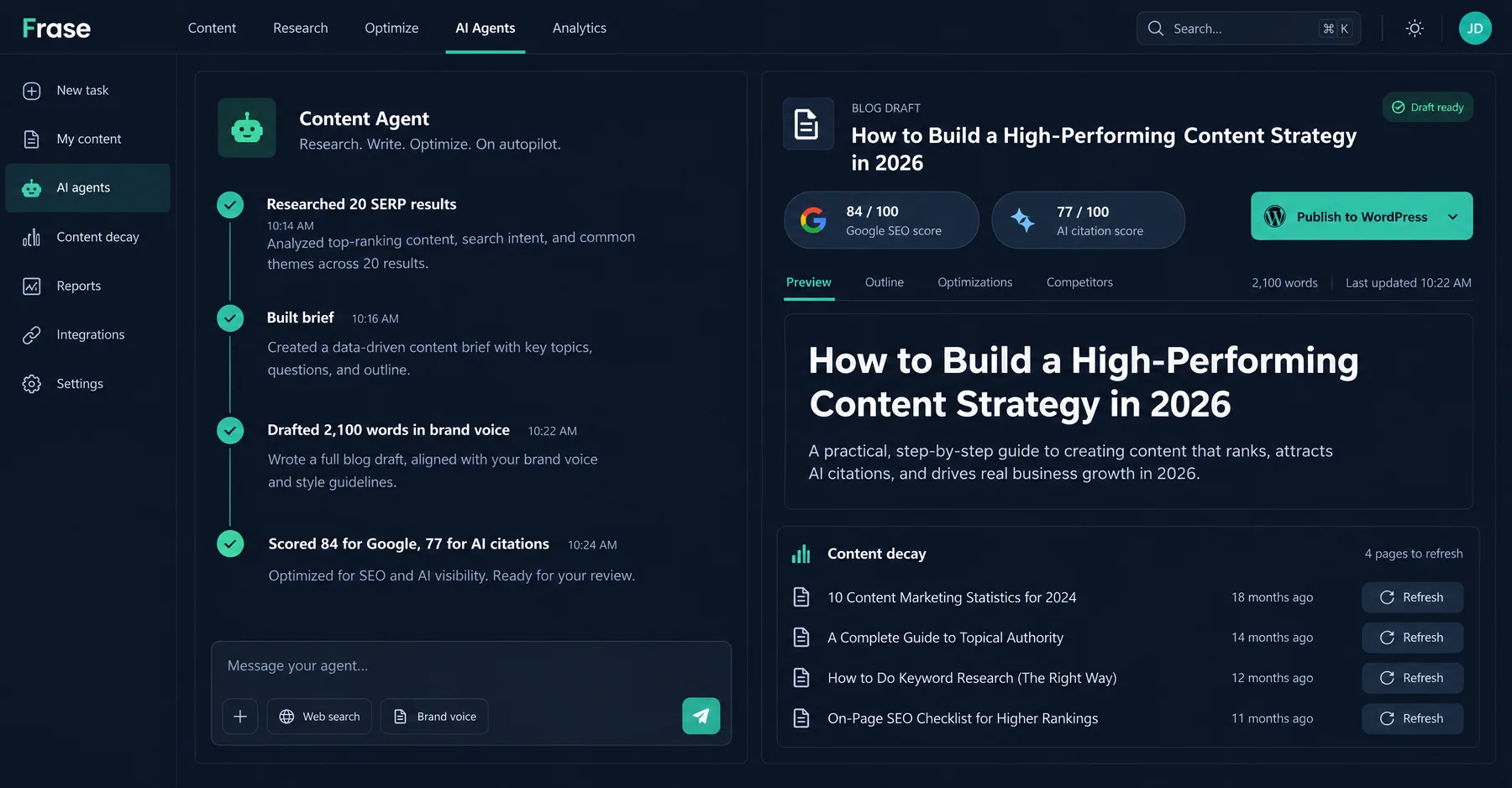Focus the Message your agent input

(470, 666)
